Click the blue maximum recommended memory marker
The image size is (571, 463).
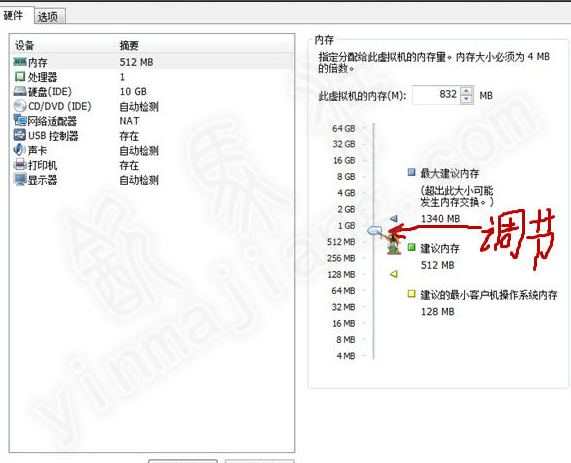click(x=394, y=219)
